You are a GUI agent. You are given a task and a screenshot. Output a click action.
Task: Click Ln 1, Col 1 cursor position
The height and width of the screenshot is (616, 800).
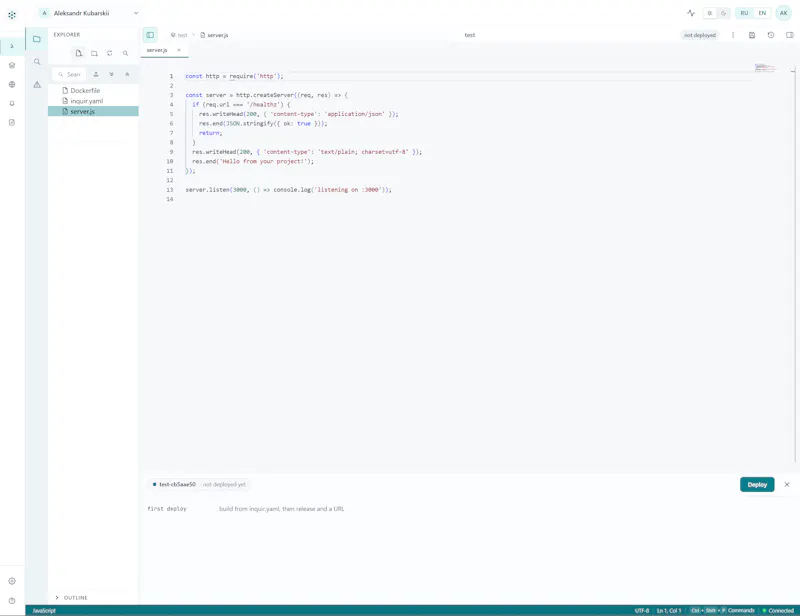[x=669, y=610]
